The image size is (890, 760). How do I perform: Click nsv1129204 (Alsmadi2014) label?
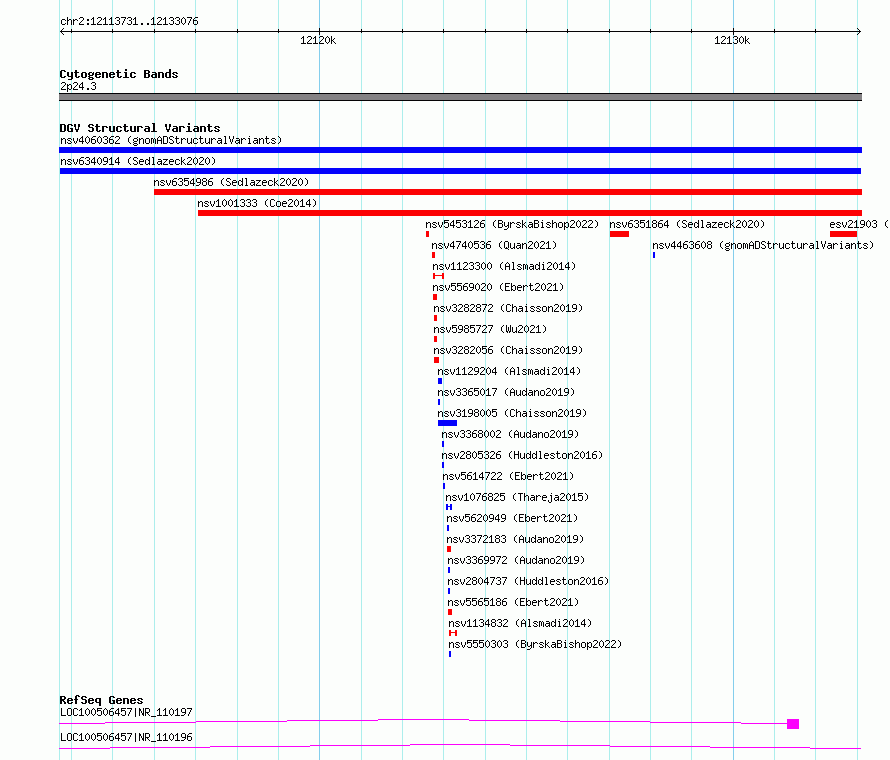509,371
